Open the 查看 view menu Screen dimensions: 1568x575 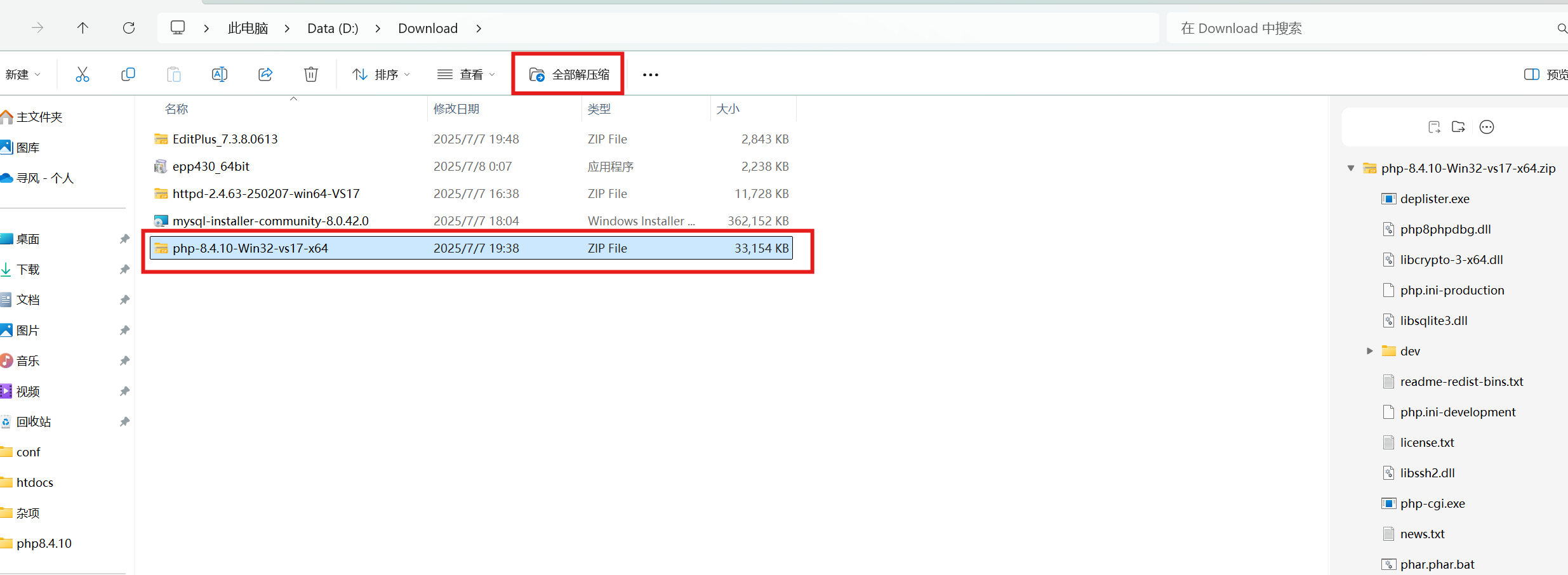point(465,74)
